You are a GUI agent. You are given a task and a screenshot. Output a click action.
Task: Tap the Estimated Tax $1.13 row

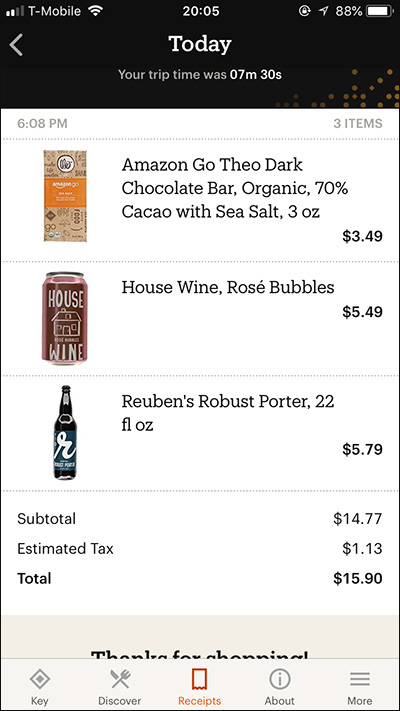[200, 549]
